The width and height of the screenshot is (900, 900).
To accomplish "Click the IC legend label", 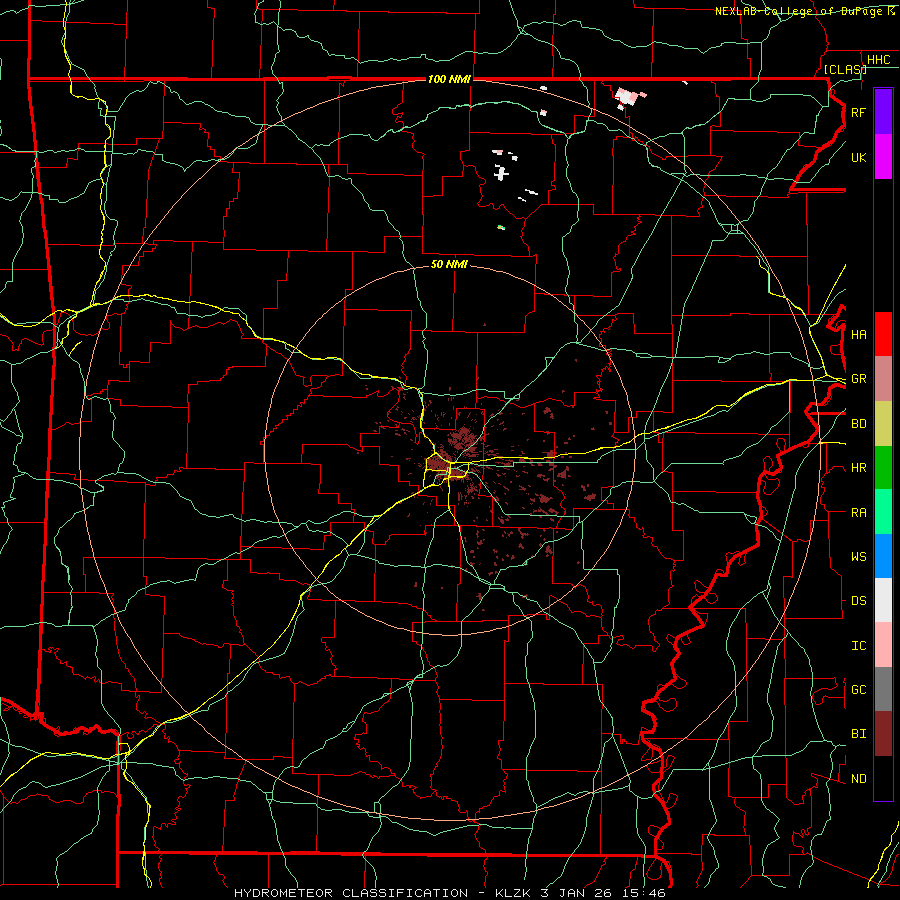I will click(x=858, y=646).
